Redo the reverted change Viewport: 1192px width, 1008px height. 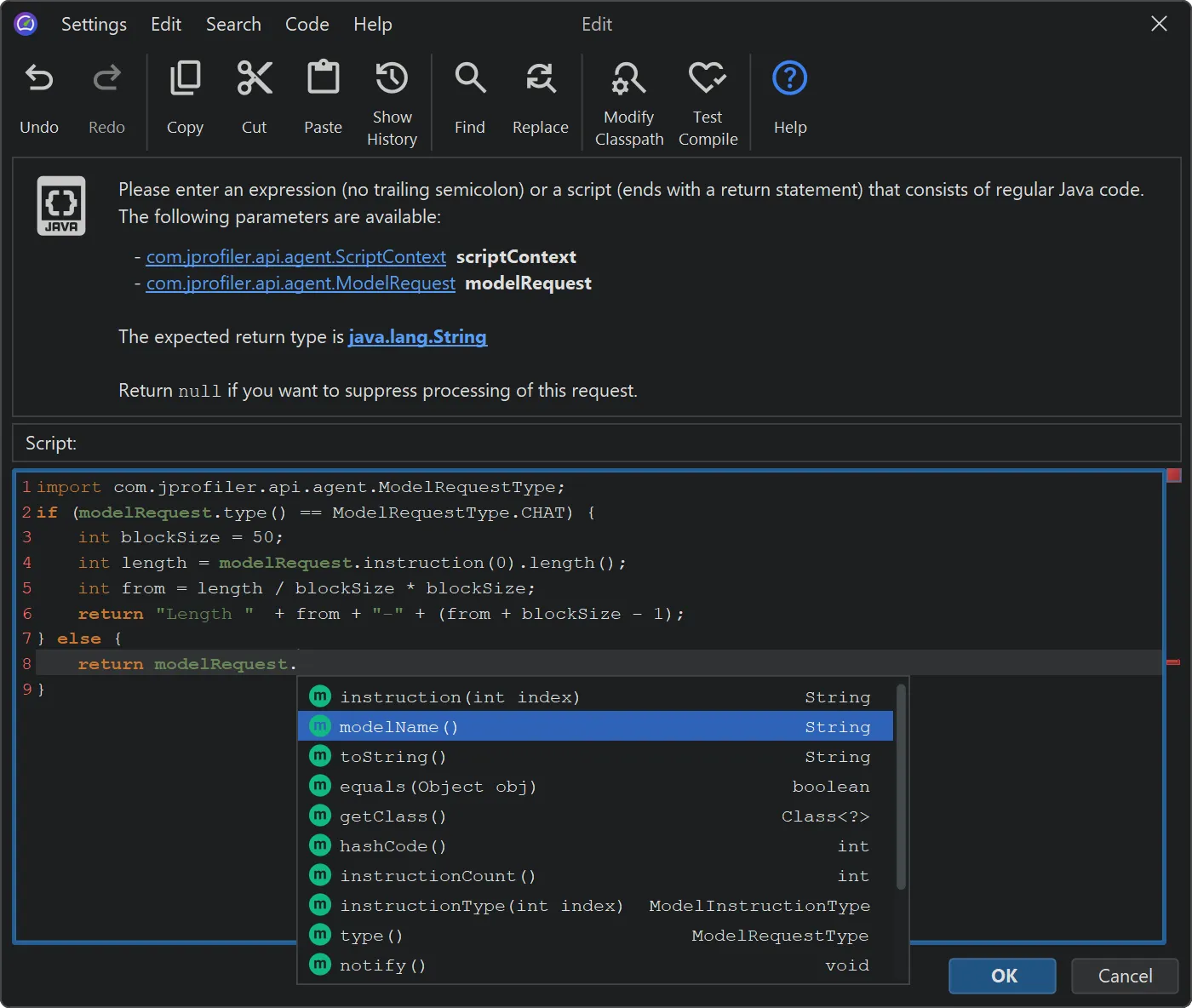106,98
